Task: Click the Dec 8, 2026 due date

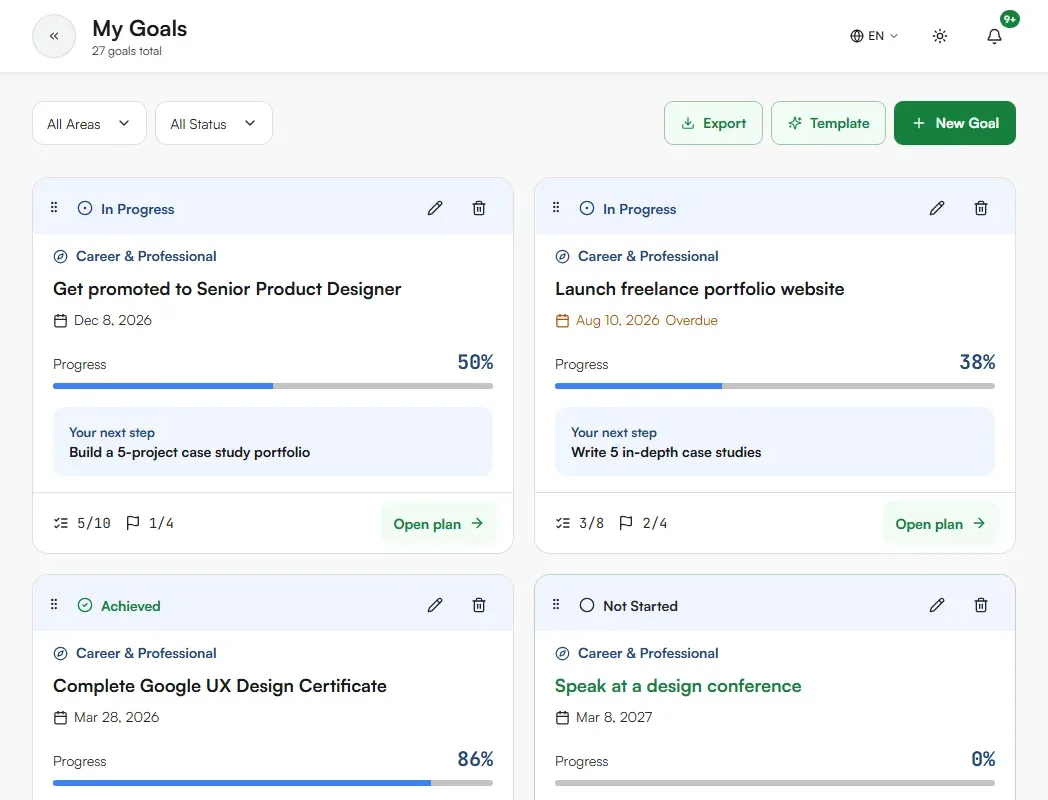Action: click(103, 320)
